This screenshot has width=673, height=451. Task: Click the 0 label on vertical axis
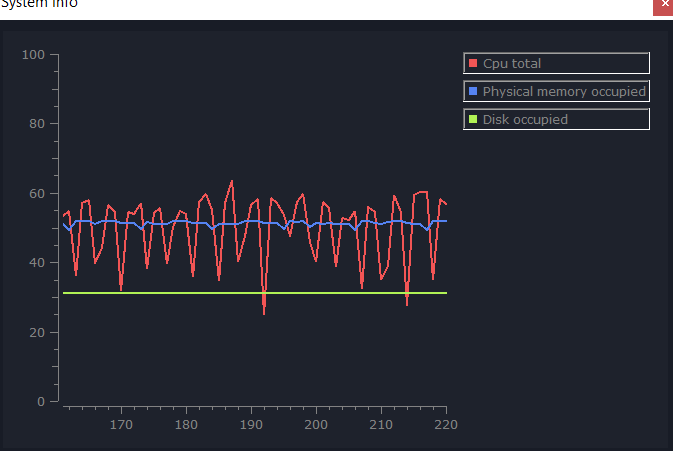(41, 402)
